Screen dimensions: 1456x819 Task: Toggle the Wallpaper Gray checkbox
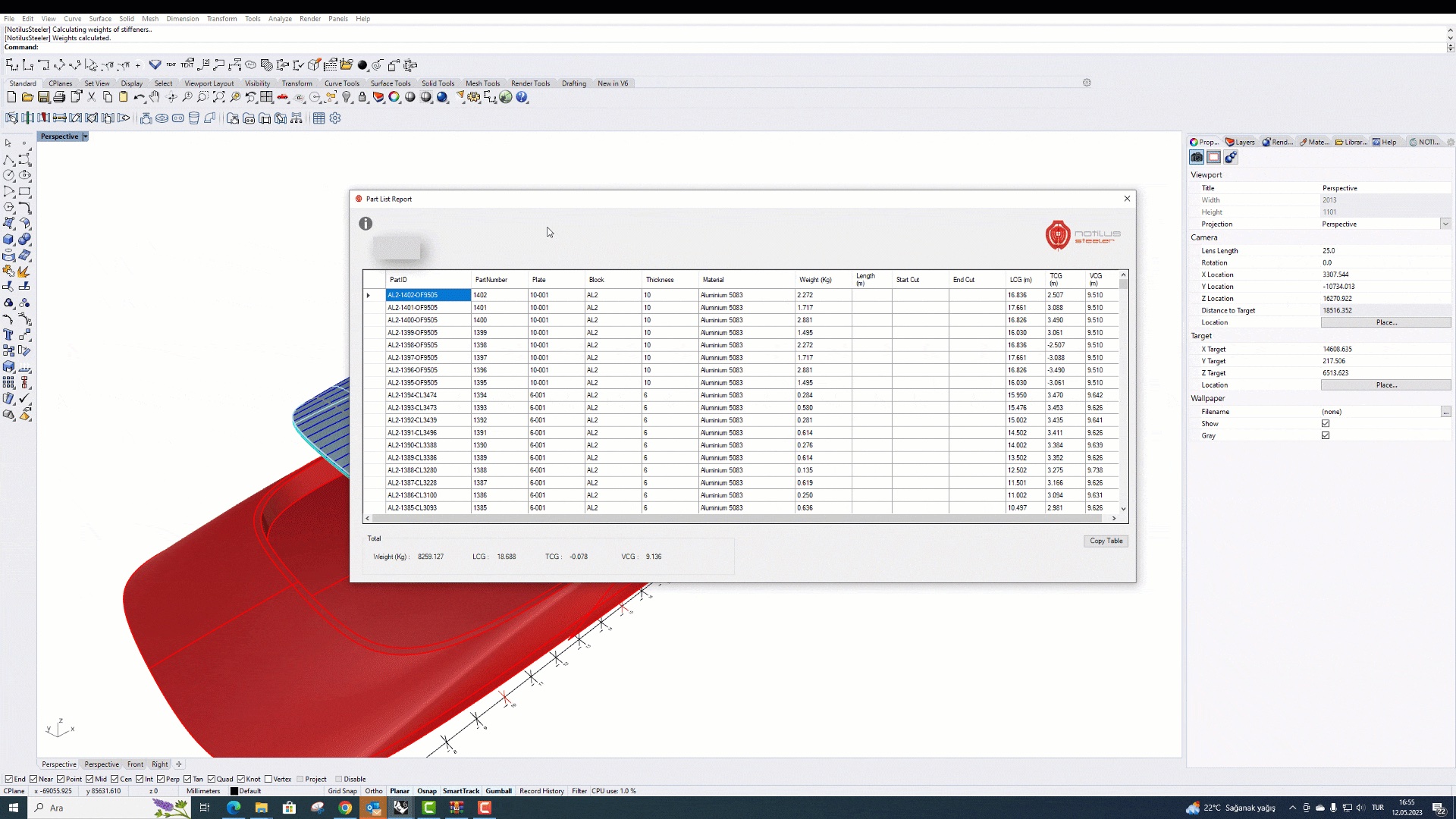coord(1326,436)
